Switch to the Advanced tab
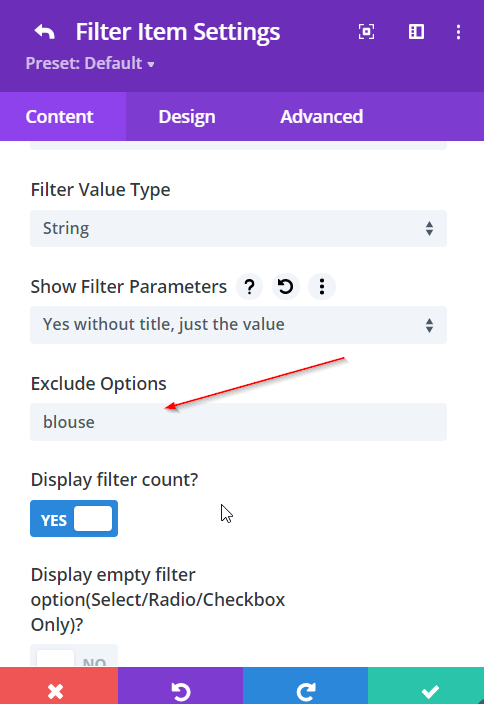The image size is (484, 704). coord(321,117)
